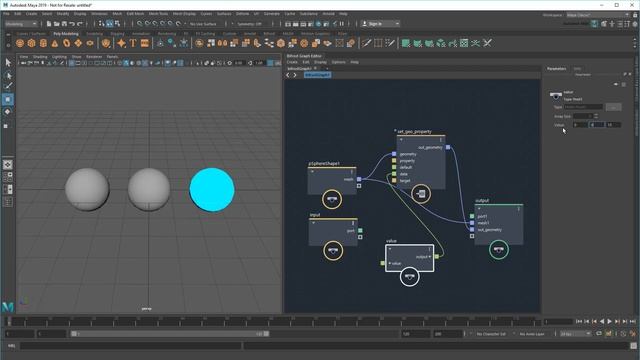Switch to the Poly Modeling shelf tab
This screenshot has height=360, width=640.
[66, 34]
